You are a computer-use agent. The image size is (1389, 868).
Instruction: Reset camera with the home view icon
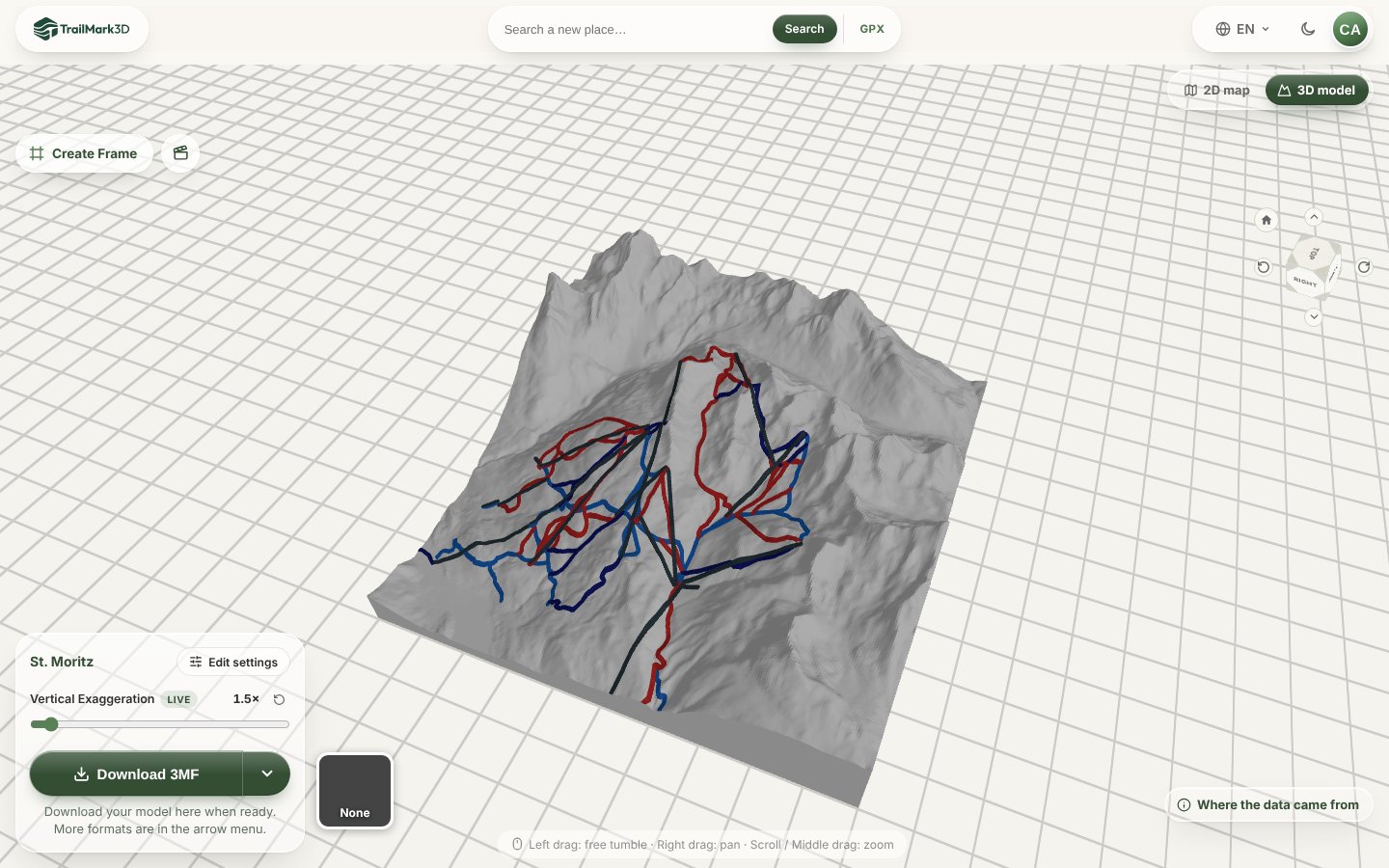tap(1266, 220)
